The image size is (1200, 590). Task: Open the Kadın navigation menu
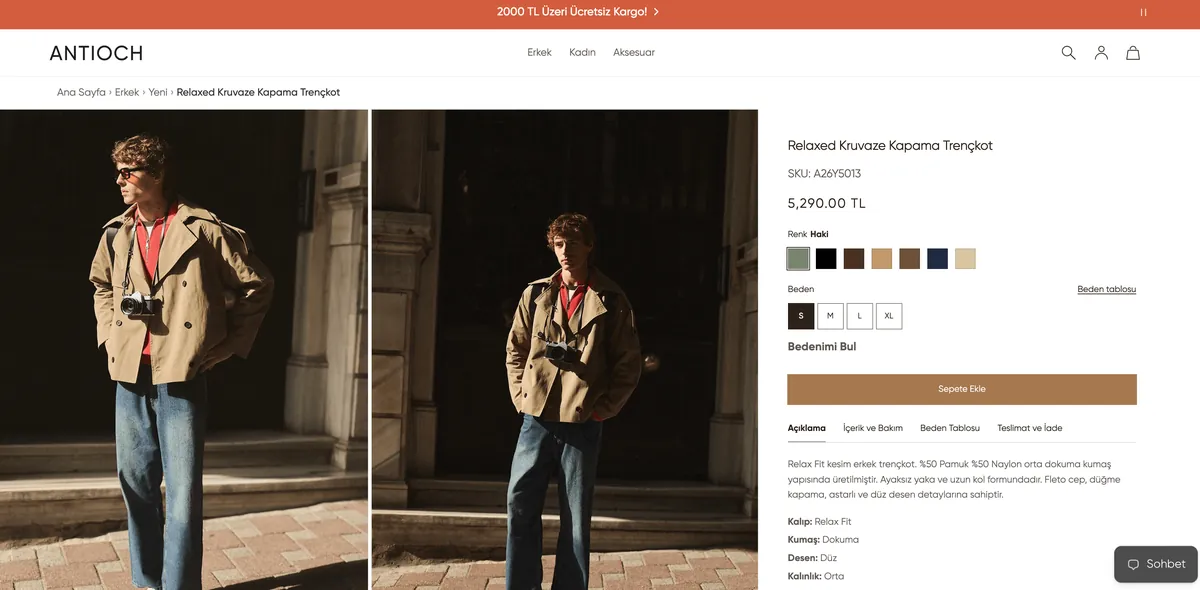pyautogui.click(x=582, y=52)
